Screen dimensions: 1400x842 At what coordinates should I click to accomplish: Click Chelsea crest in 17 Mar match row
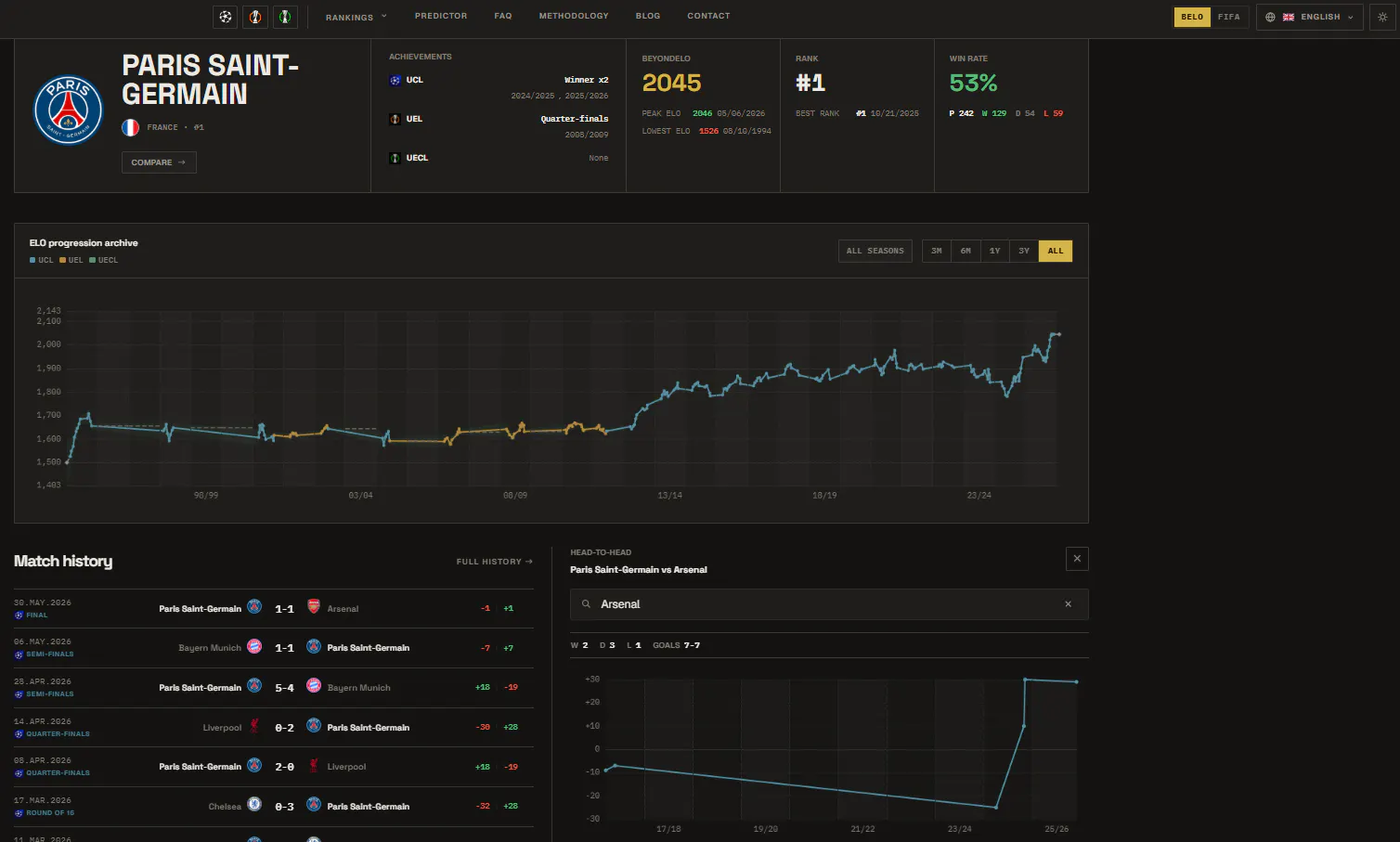point(254,805)
